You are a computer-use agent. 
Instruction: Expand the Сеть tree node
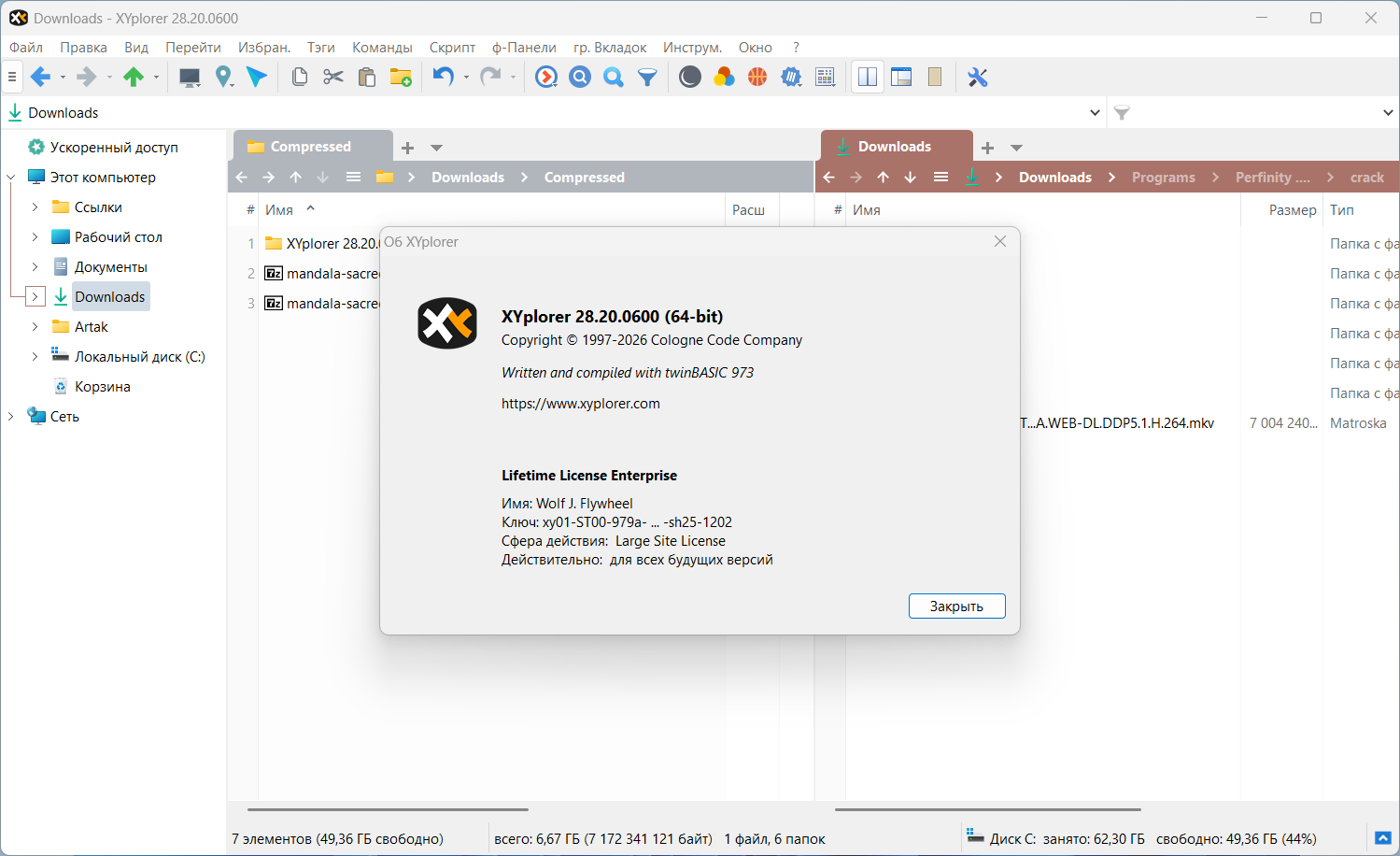pyautogui.click(x=11, y=417)
